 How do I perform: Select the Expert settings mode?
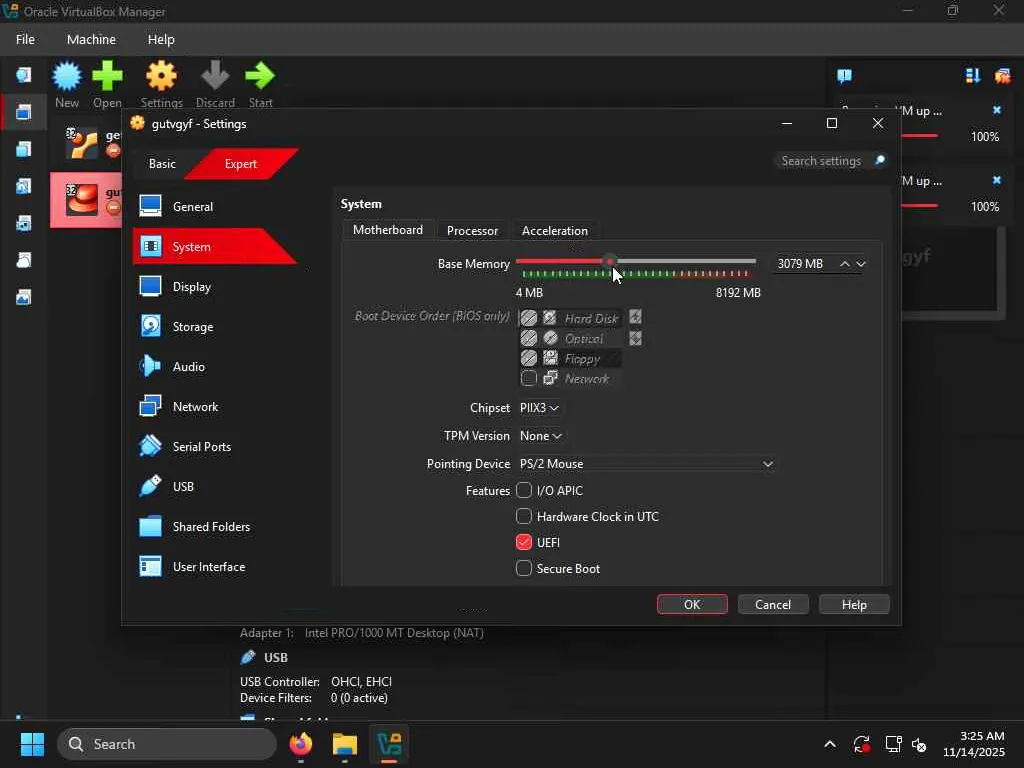241,164
